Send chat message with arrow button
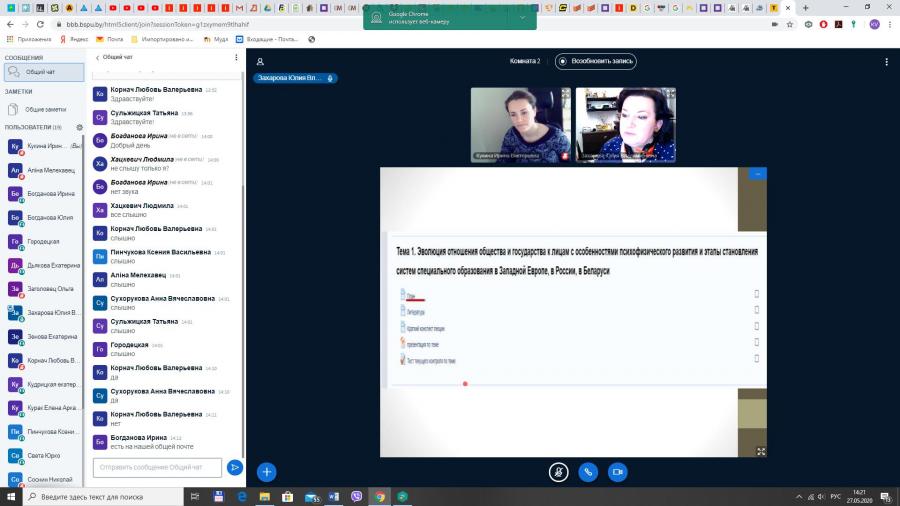Screen dimensions: 900x506 pos(234,468)
